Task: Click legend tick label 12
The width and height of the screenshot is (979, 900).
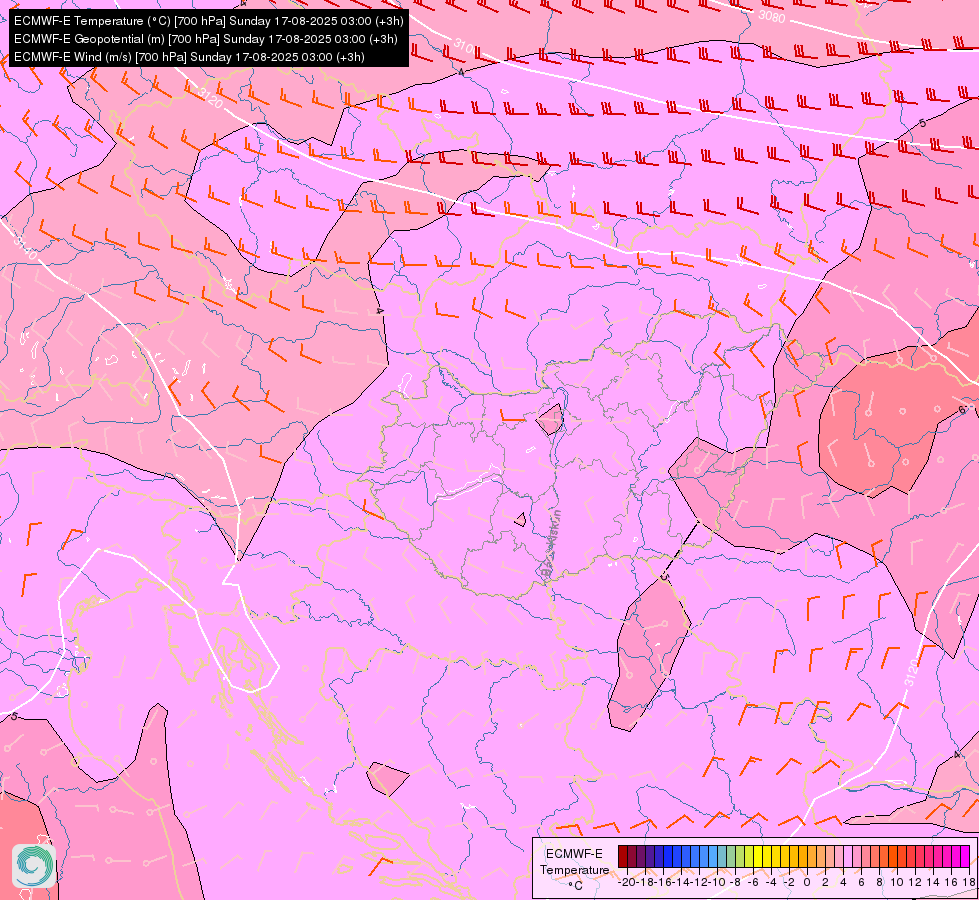Action: coord(915,883)
